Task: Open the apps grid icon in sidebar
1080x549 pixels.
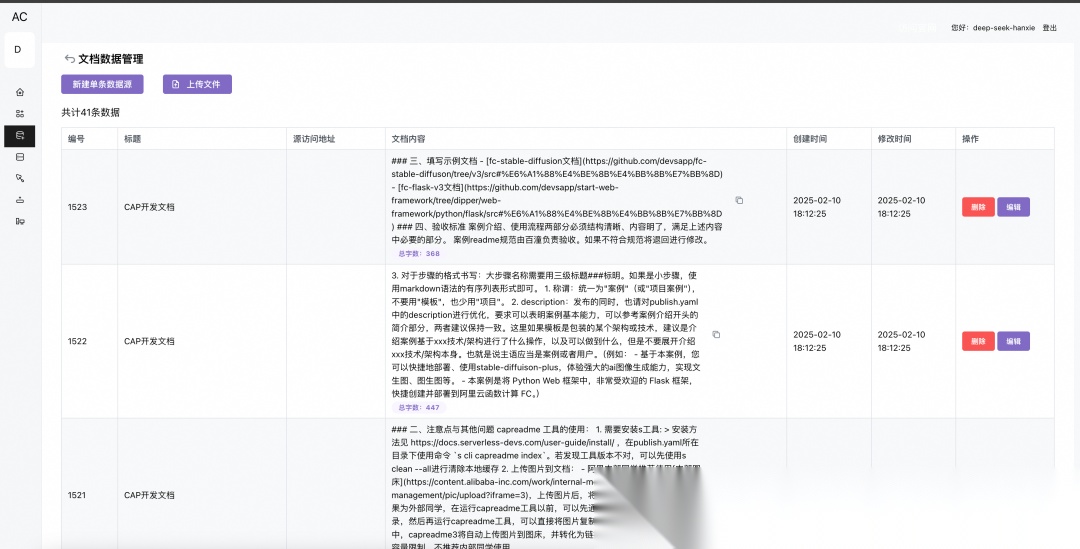Action: 20,114
